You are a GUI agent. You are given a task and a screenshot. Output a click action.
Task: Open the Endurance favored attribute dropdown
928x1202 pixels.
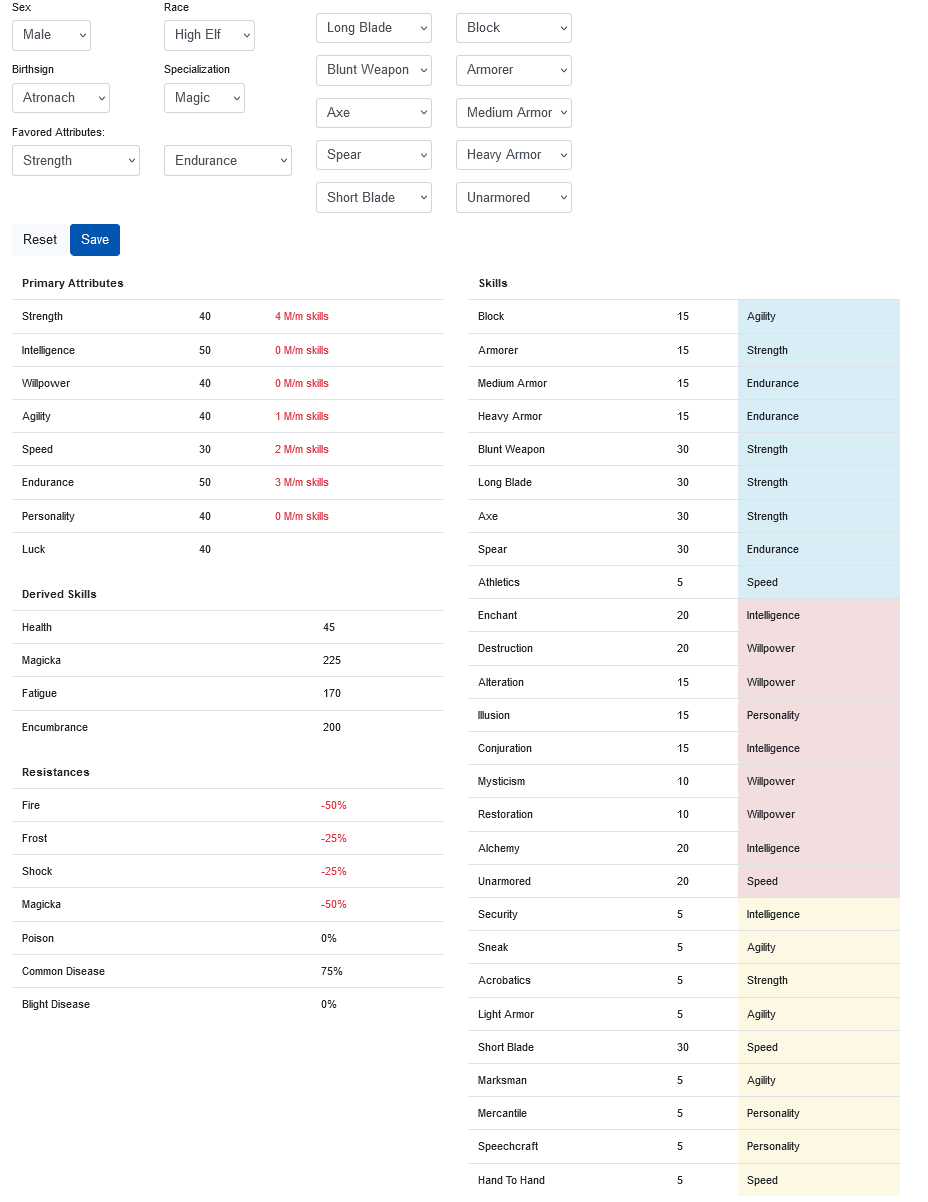[x=228, y=160]
